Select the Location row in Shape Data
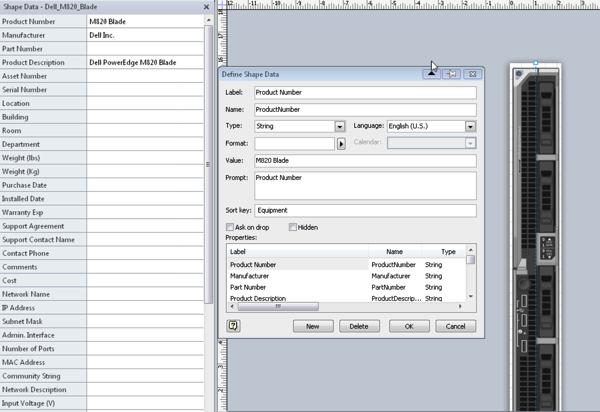 click(x=102, y=103)
